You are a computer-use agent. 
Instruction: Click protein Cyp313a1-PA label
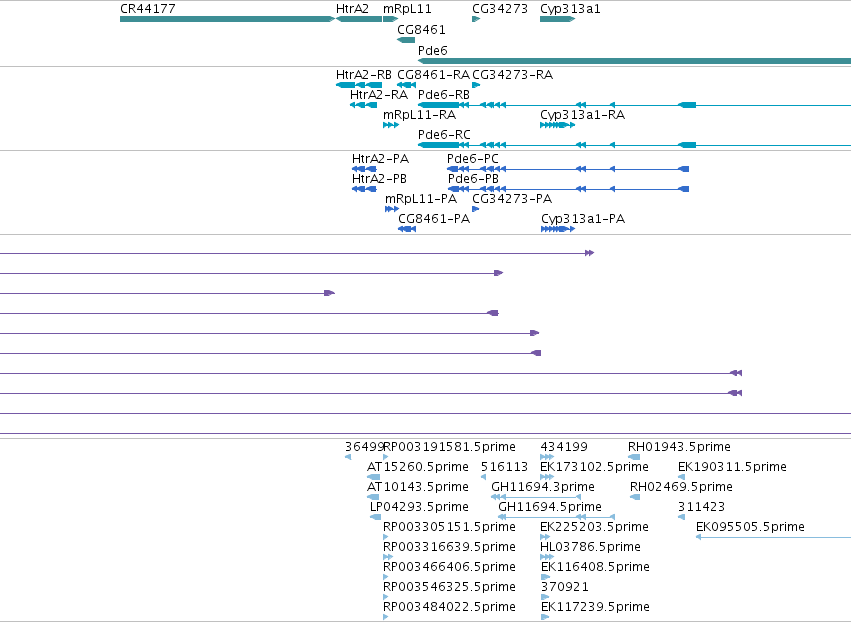583,219
